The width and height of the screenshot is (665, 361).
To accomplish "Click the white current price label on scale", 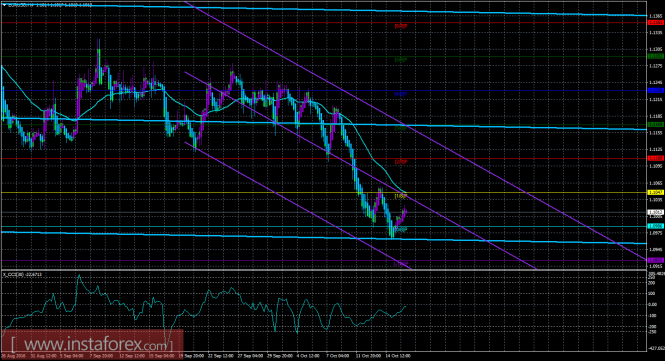I will [655, 212].
